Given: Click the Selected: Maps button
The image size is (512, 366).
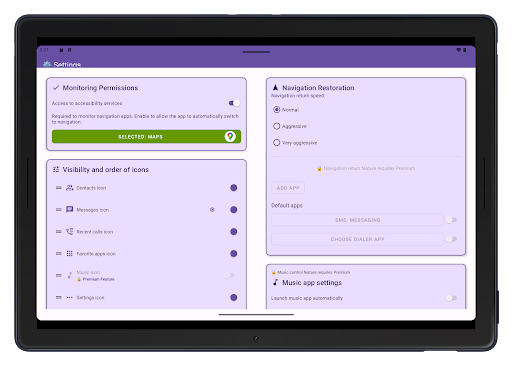Looking at the screenshot, I should coord(146,137).
